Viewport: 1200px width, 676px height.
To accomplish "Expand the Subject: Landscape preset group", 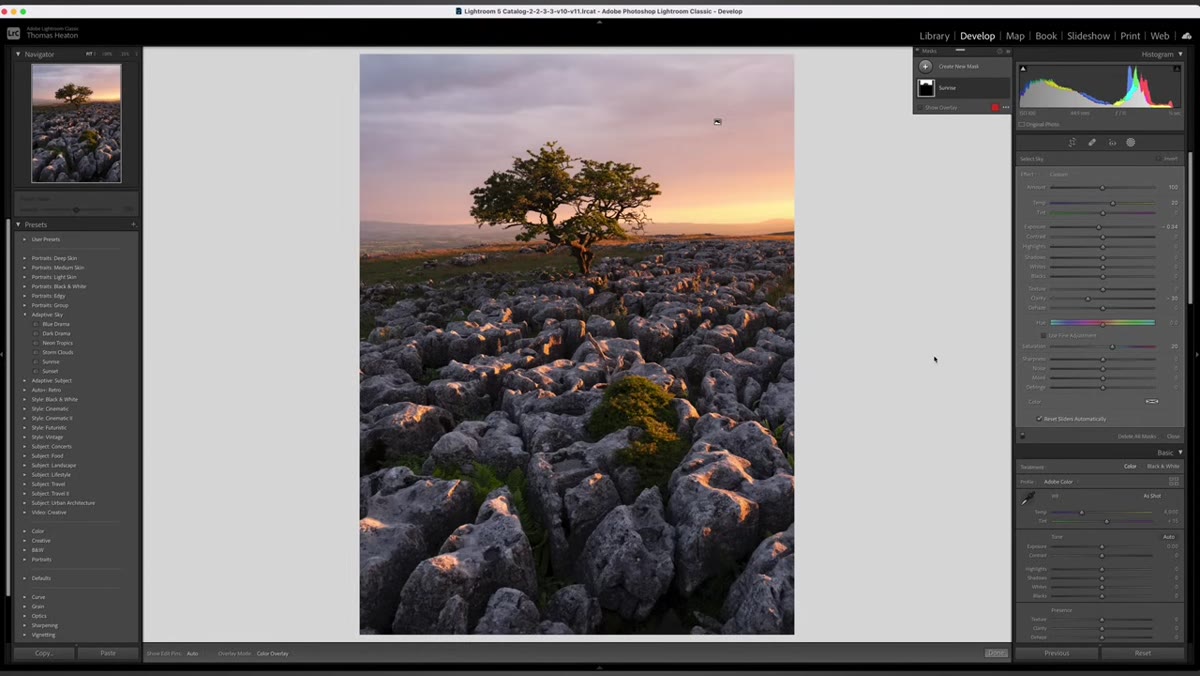I will click(x=25, y=465).
